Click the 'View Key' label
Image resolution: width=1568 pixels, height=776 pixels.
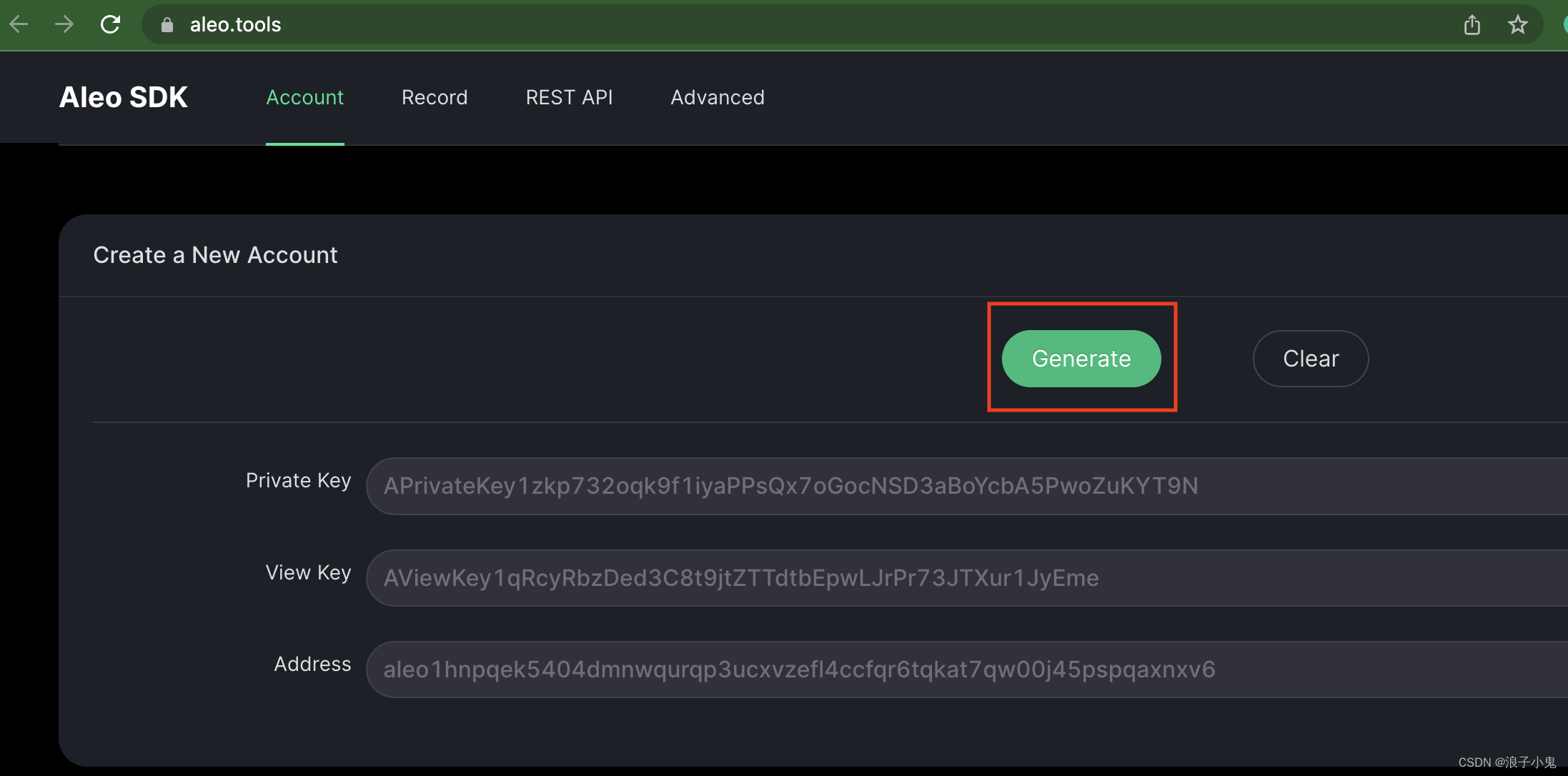click(309, 572)
